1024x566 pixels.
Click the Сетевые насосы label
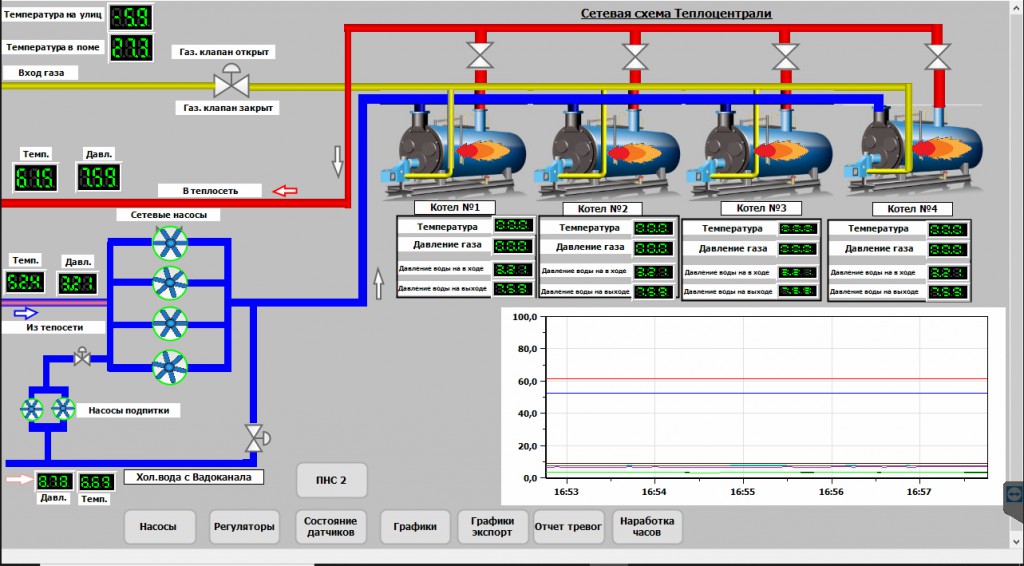click(168, 214)
